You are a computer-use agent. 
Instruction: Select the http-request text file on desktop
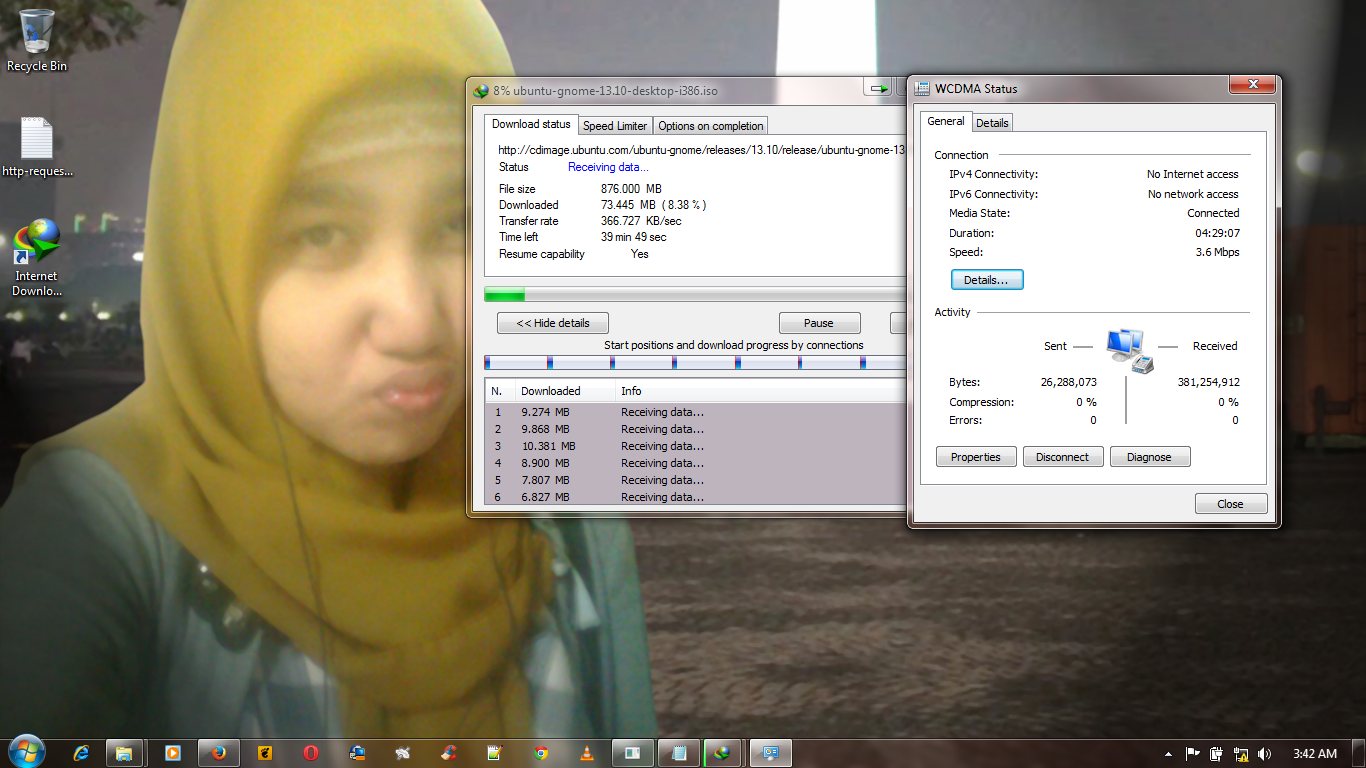pos(37,147)
